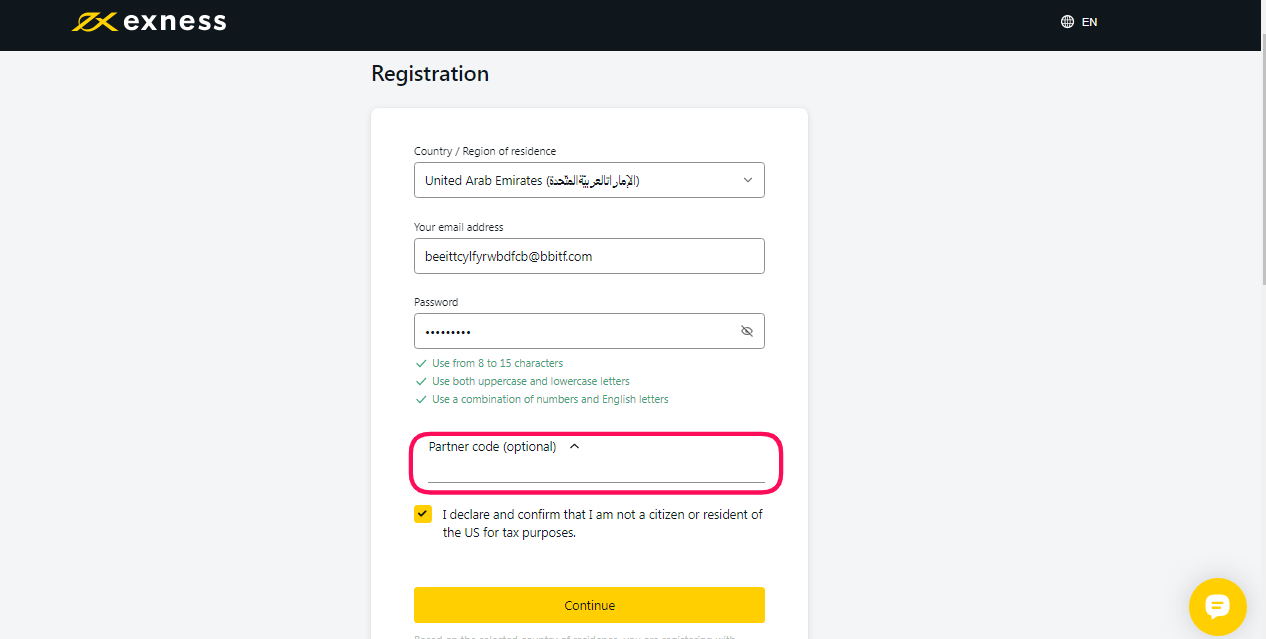Click the Partner code (optional) label
Viewport: 1266px width, 639px height.
[x=492, y=447]
